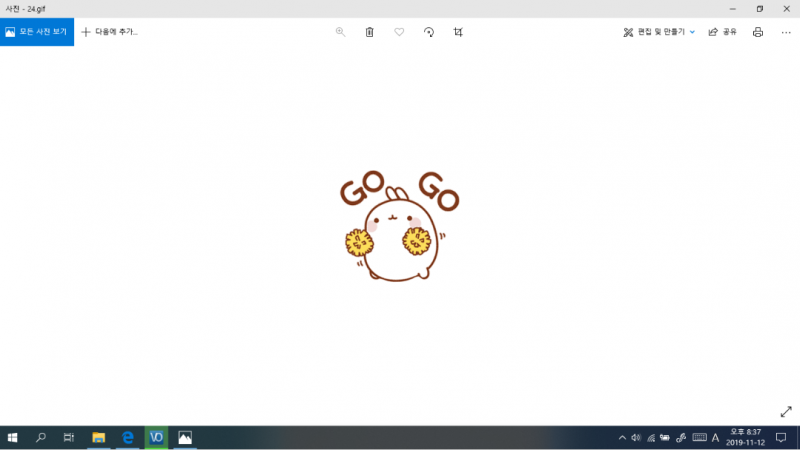This screenshot has height=450, width=800.
Task: Expand the hidden system tray icons
Action: 622,438
